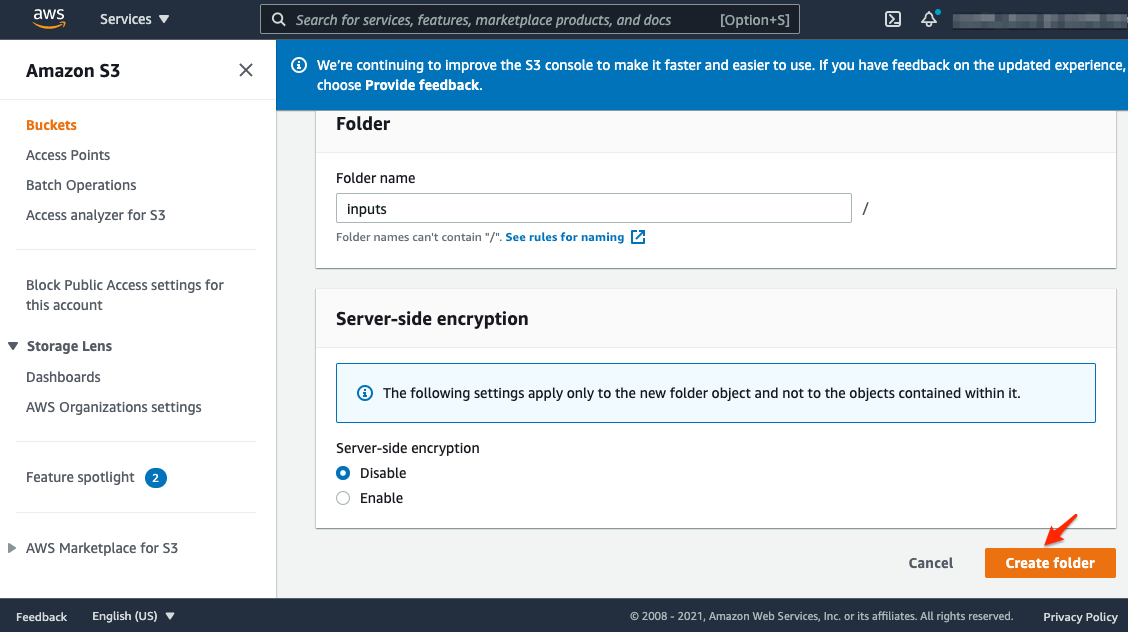Image resolution: width=1128 pixels, height=632 pixels.
Task: Focus the AWS services search box
Action: tap(529, 20)
